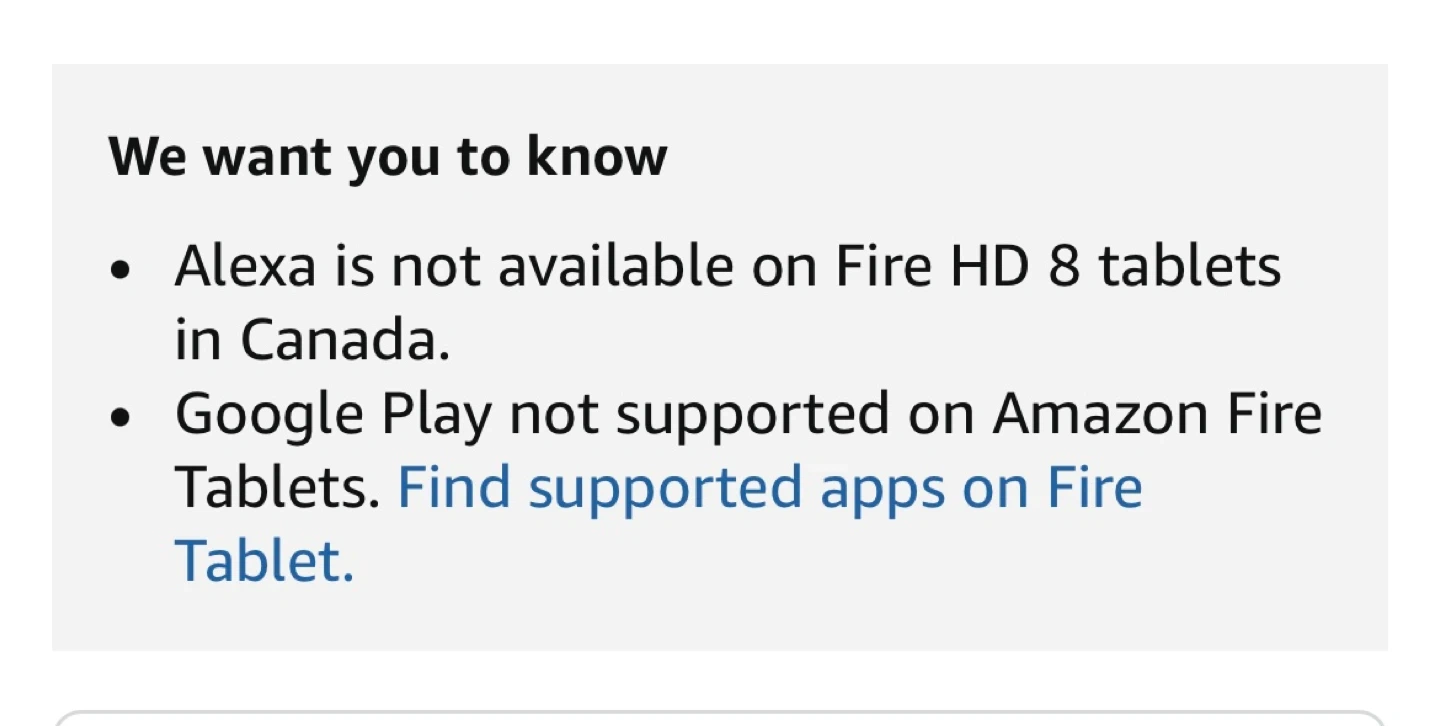
Task: Click 'Amazon Fire' text in second bullet
Action: pos(1157,414)
